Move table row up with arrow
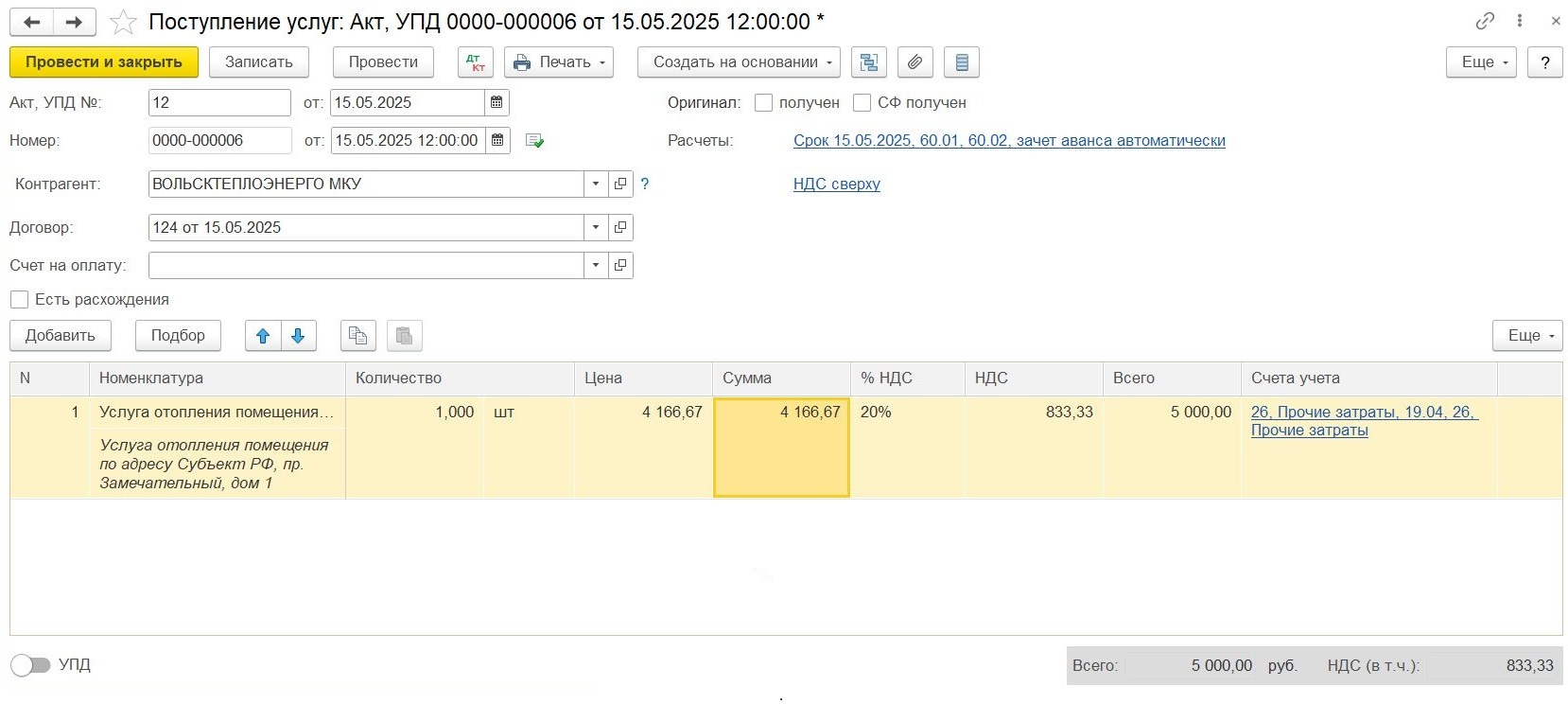Viewport: 1568px width, 704px height. tap(263, 336)
